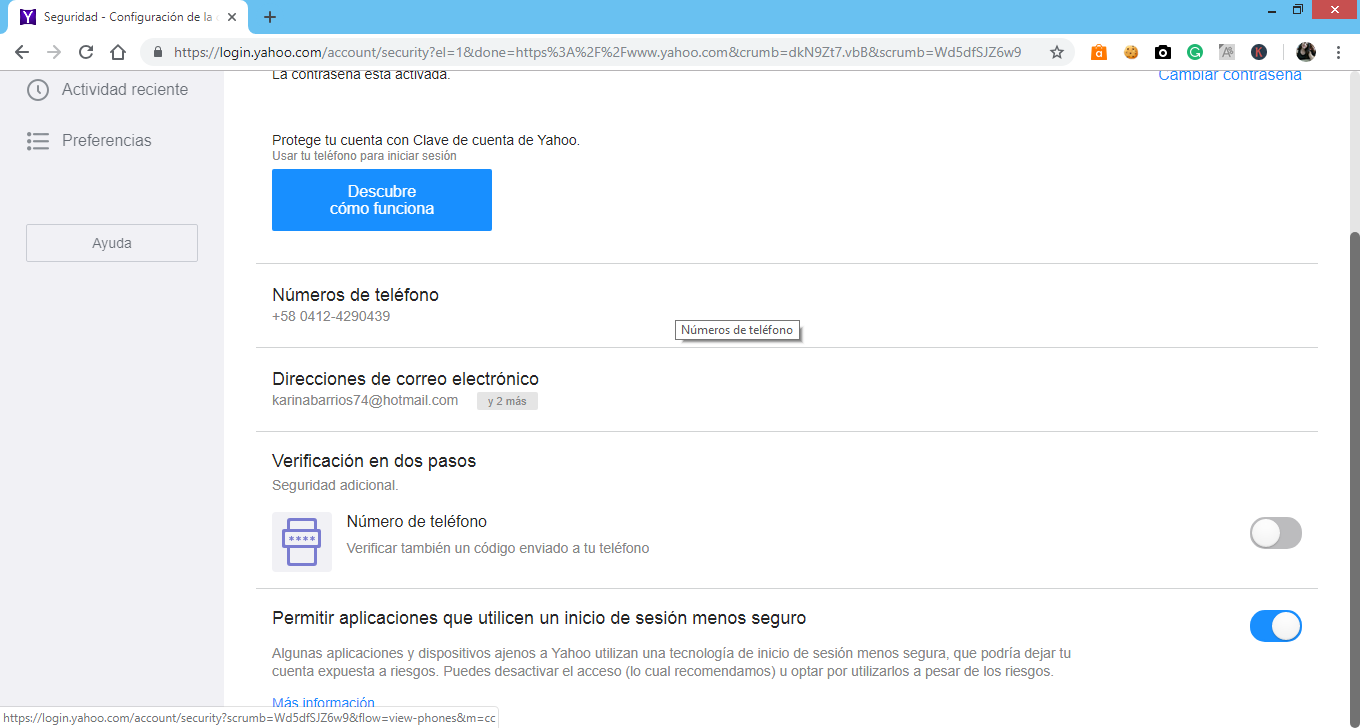Bookmark this page with the star icon
This screenshot has height=728, width=1360.
[x=1057, y=52]
